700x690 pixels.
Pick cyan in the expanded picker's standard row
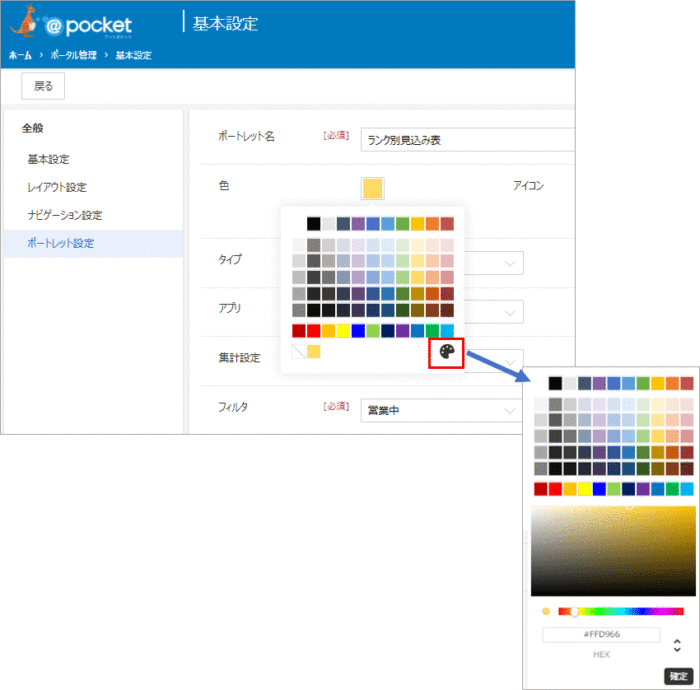(687, 489)
